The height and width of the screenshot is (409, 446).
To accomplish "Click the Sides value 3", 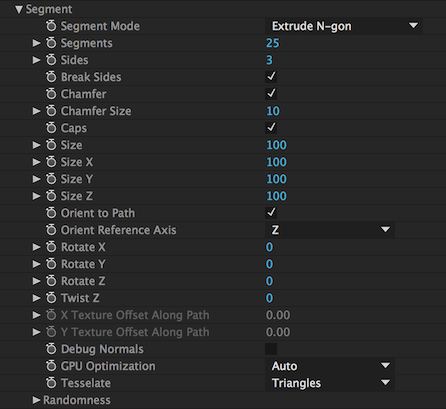I will click(x=269, y=60).
